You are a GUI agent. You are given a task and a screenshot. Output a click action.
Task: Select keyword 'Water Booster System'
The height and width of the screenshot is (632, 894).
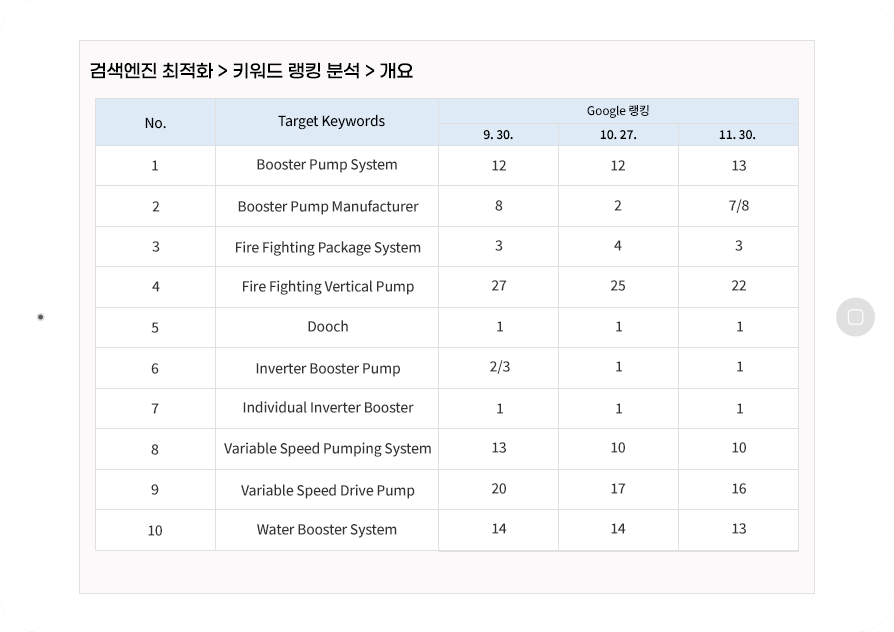tap(327, 529)
